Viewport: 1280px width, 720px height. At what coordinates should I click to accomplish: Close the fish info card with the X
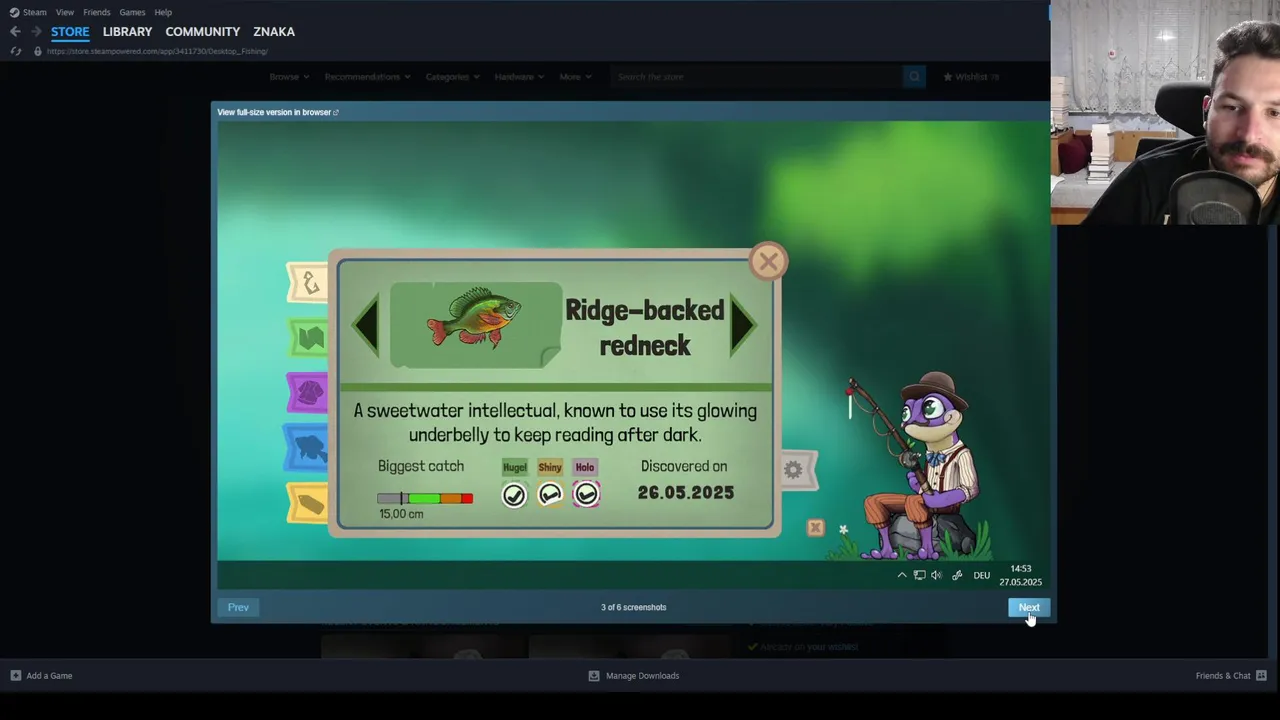click(768, 262)
